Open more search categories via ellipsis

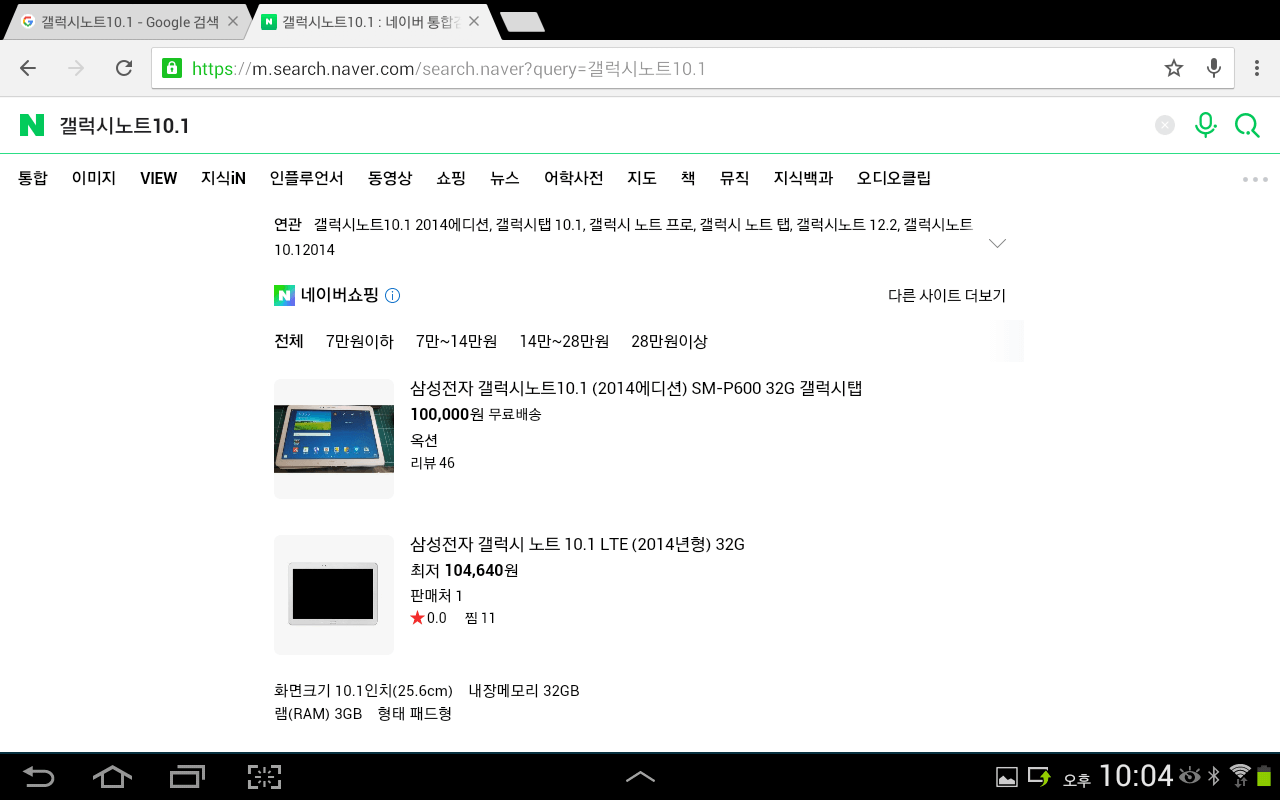(1254, 178)
